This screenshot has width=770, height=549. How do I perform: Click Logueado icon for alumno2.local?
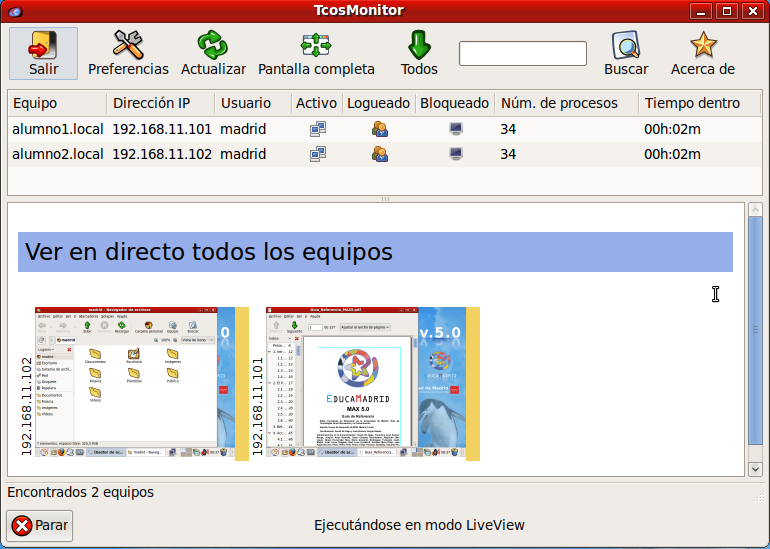[380, 154]
